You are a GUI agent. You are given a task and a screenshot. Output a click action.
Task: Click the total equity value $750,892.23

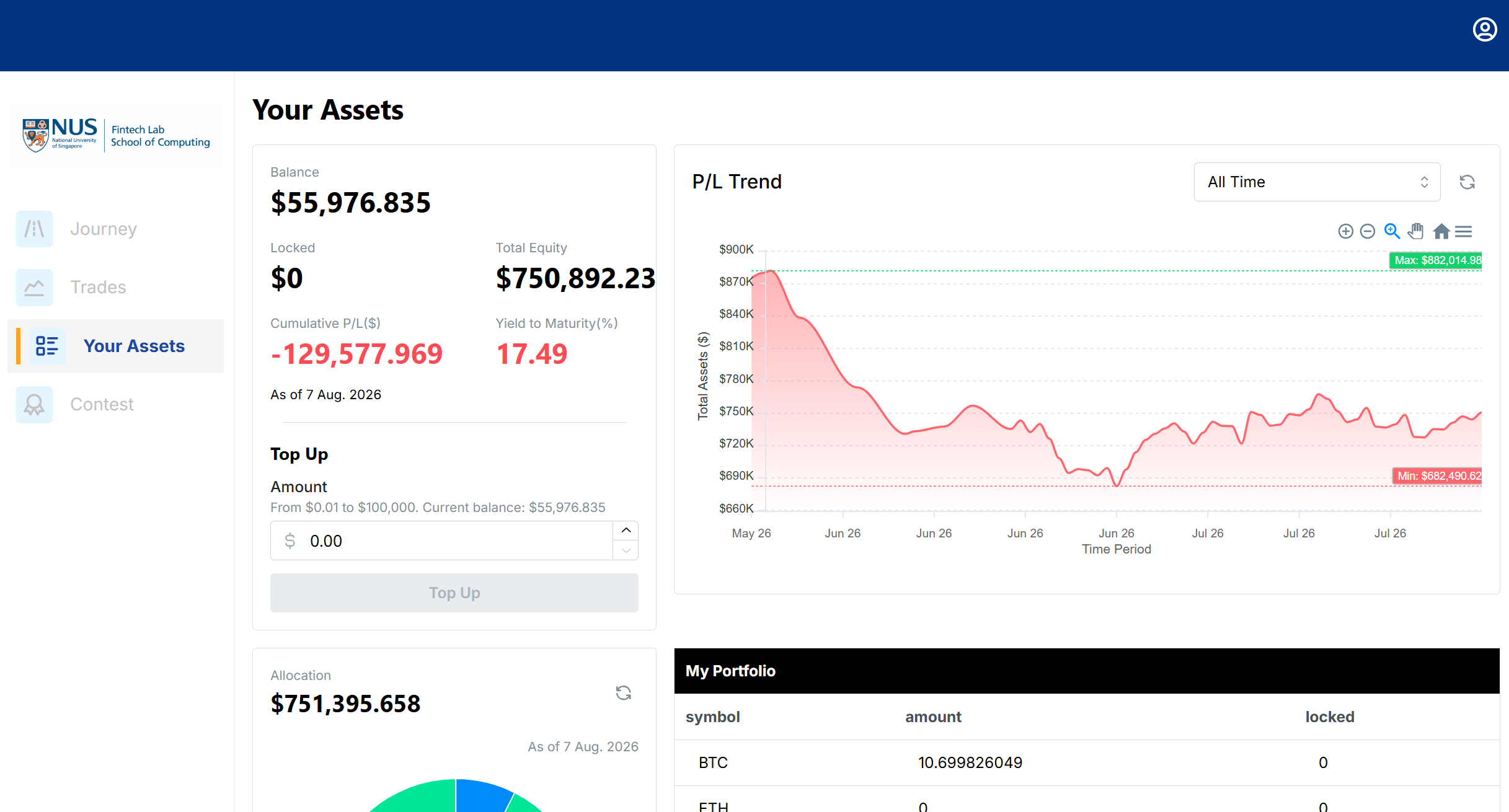coord(575,278)
